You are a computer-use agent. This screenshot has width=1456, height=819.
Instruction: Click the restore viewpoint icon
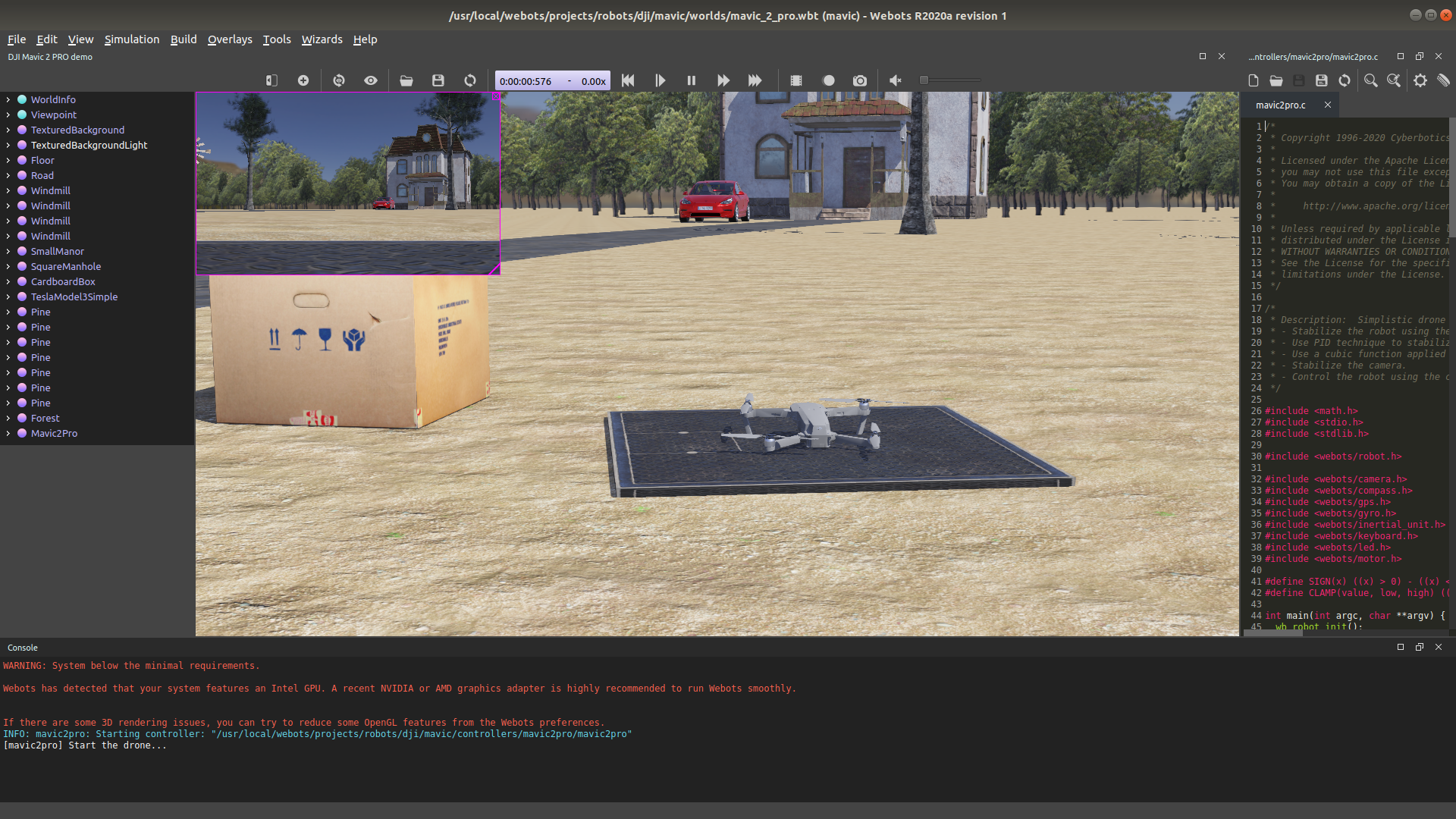(x=339, y=80)
